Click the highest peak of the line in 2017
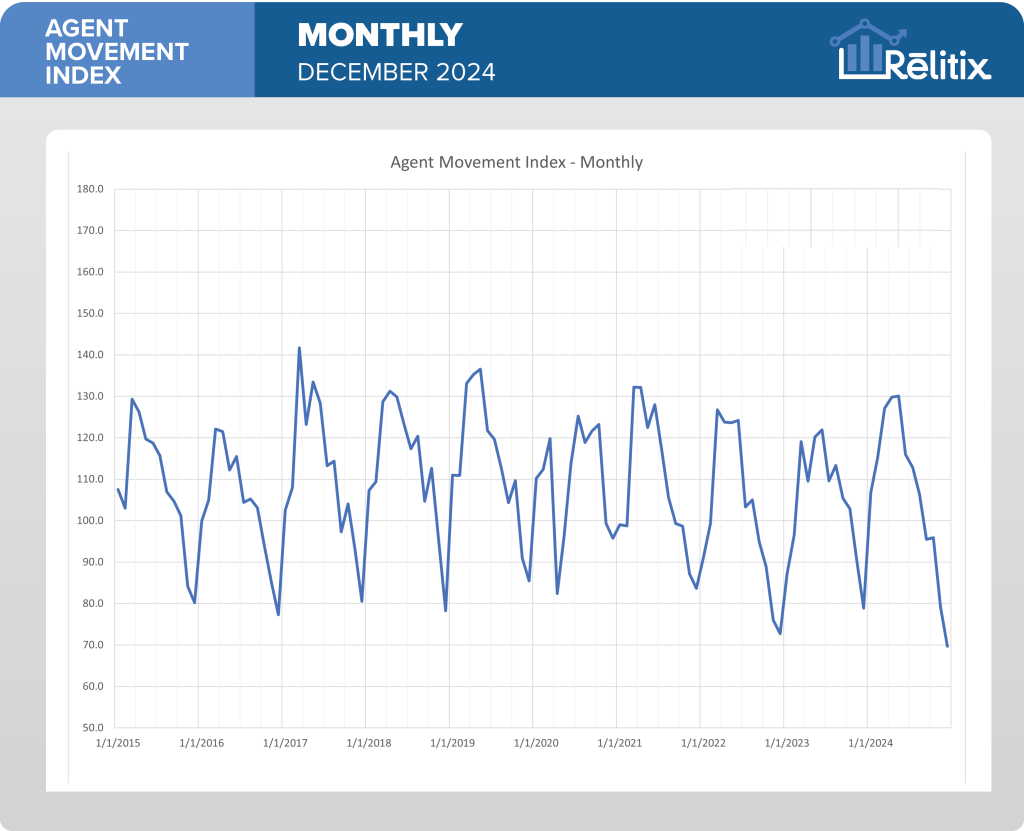The width and height of the screenshot is (1024, 831). (x=299, y=348)
